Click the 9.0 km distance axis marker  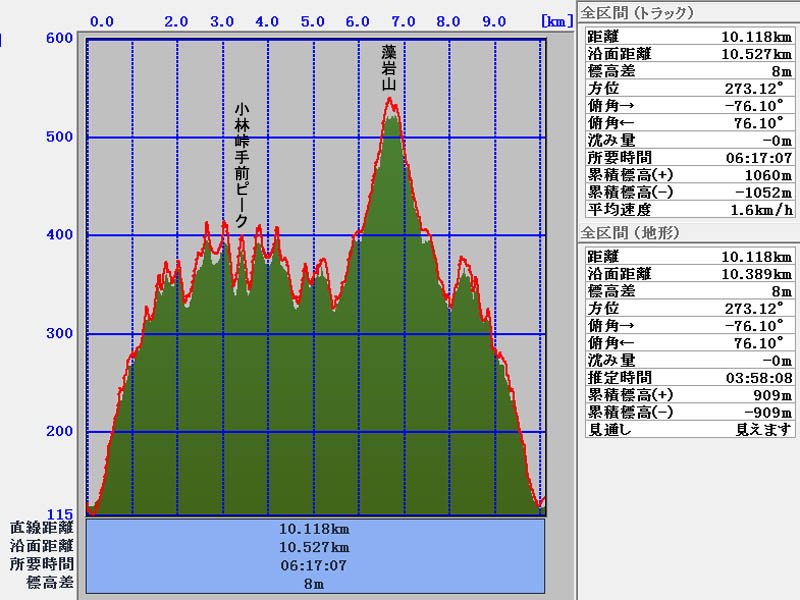tap(493, 20)
